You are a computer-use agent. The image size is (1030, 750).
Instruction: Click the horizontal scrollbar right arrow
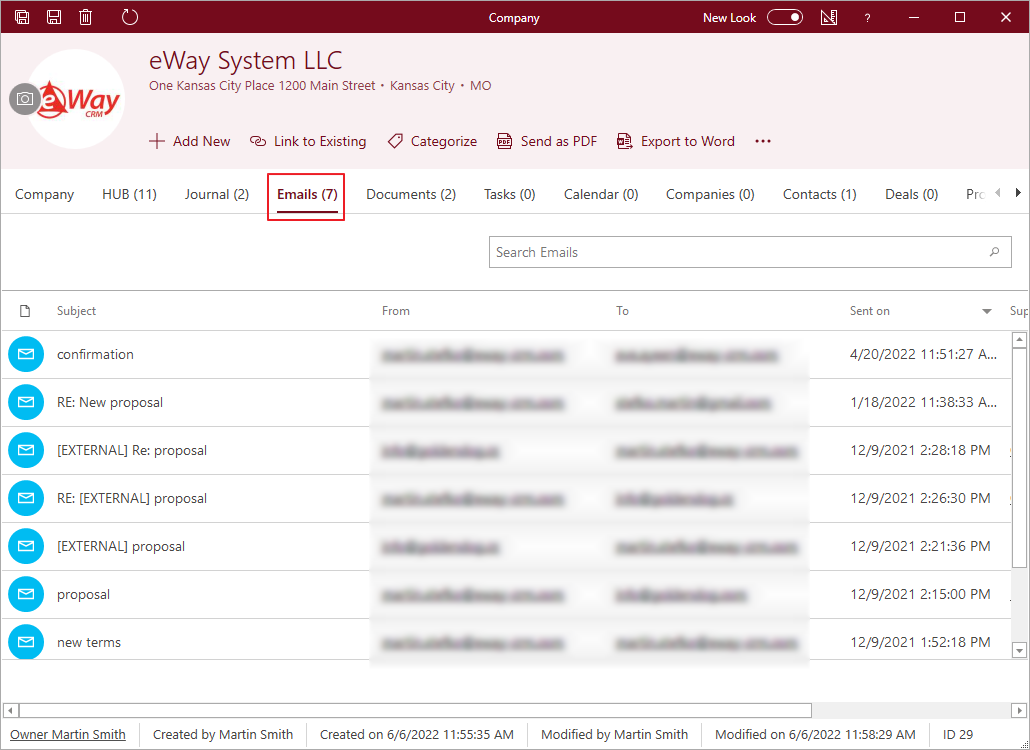pyautogui.click(x=1019, y=711)
